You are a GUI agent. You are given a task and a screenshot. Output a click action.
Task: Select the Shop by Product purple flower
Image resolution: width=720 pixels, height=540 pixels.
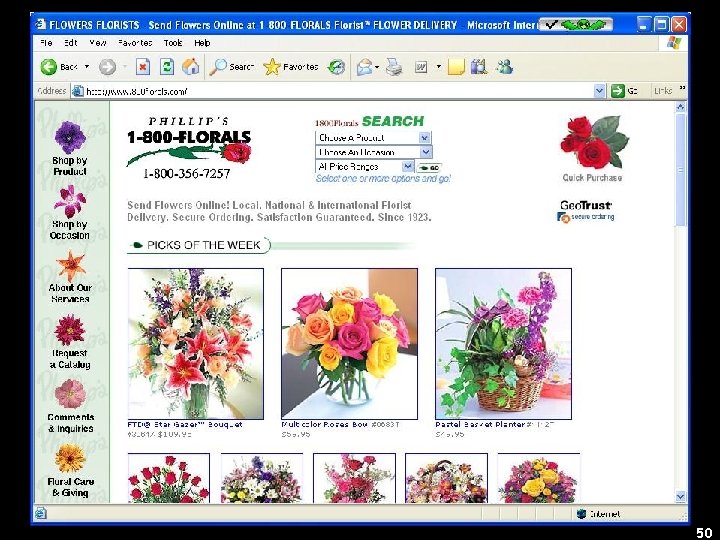(x=70, y=137)
